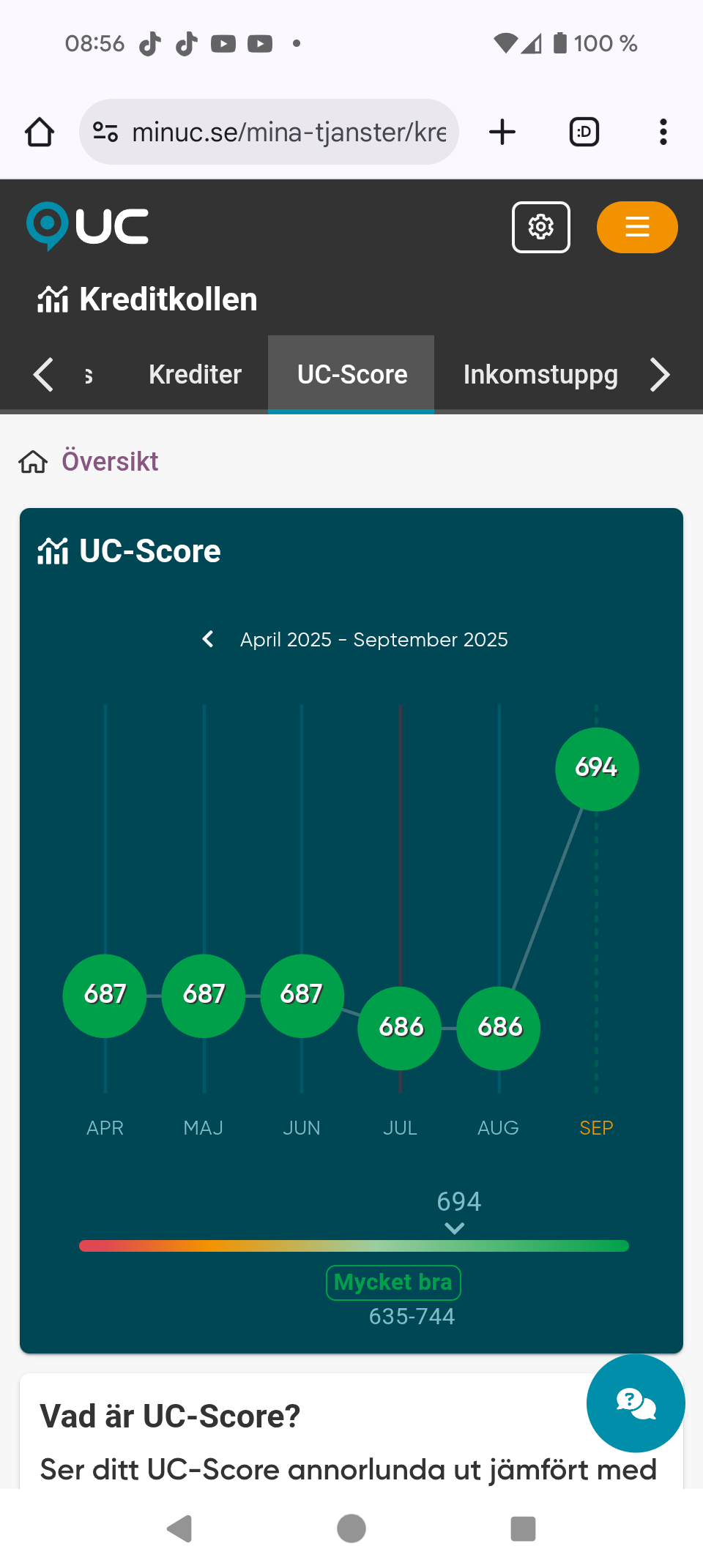Open a new browser tab
Screen dimensions: 703x1568
(502, 132)
